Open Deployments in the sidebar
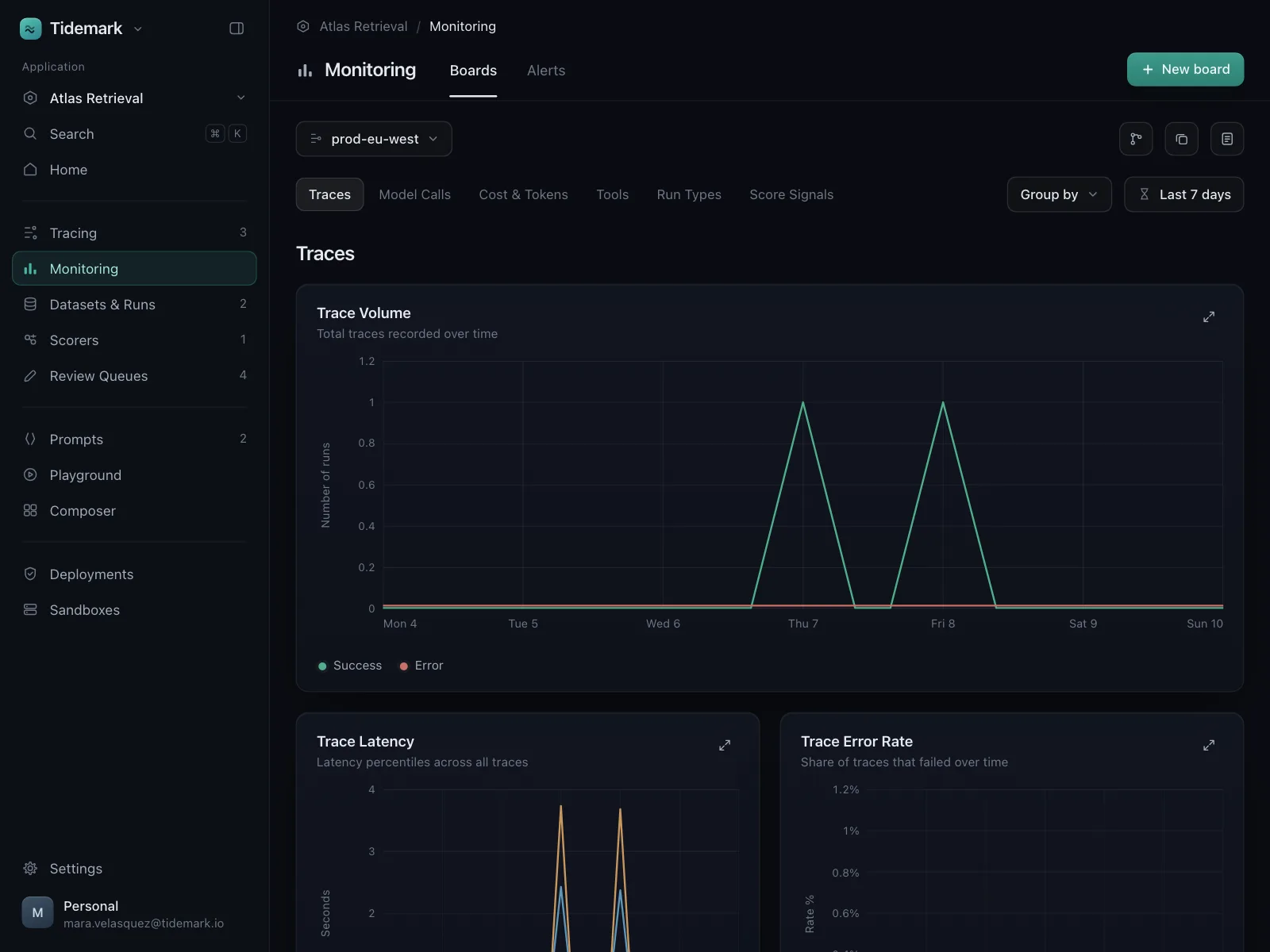The width and height of the screenshot is (1270, 952). pos(134,574)
